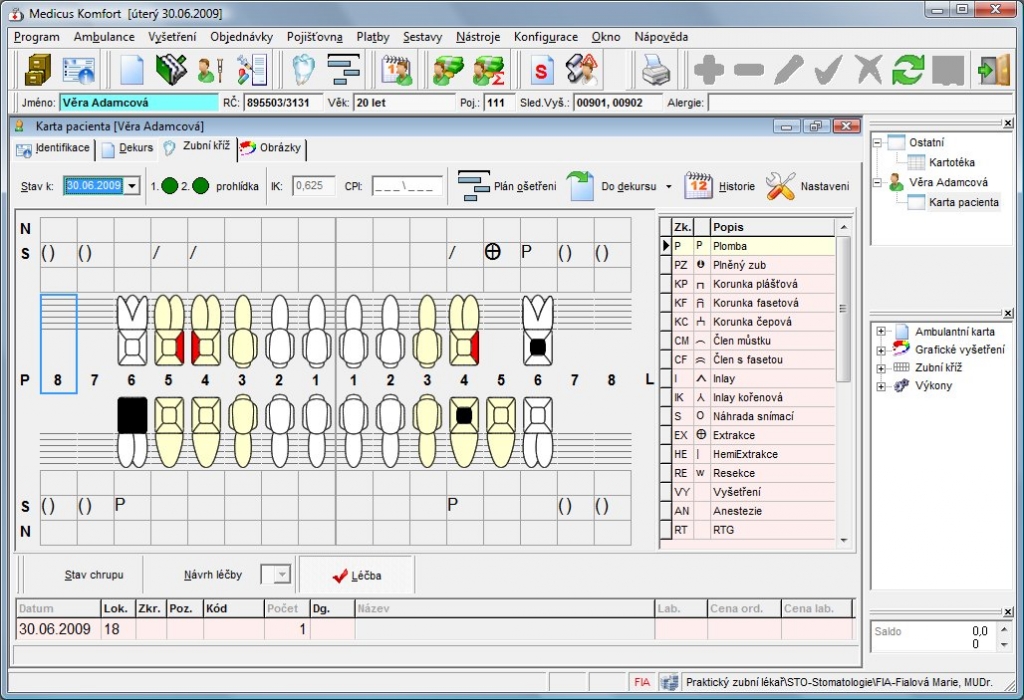Click the Stav chrupu button
The width and height of the screenshot is (1024, 700).
click(94, 575)
